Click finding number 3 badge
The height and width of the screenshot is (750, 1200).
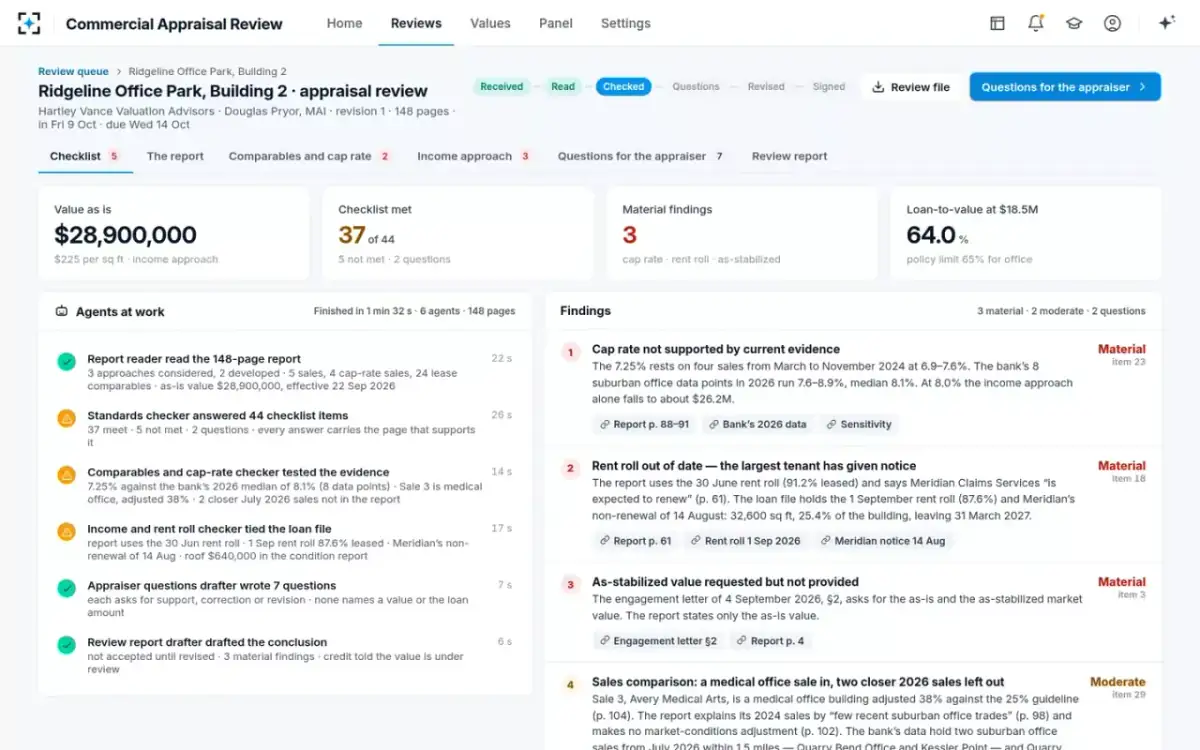[570, 584]
